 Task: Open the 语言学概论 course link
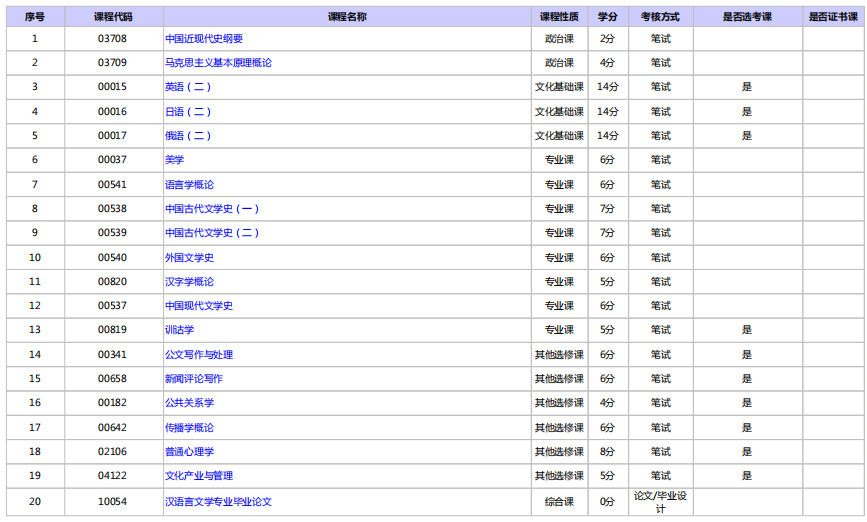(189, 184)
